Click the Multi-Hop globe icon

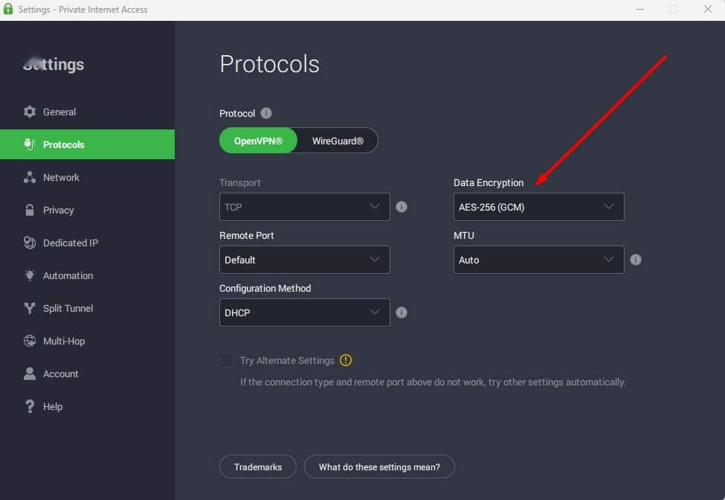pos(29,341)
